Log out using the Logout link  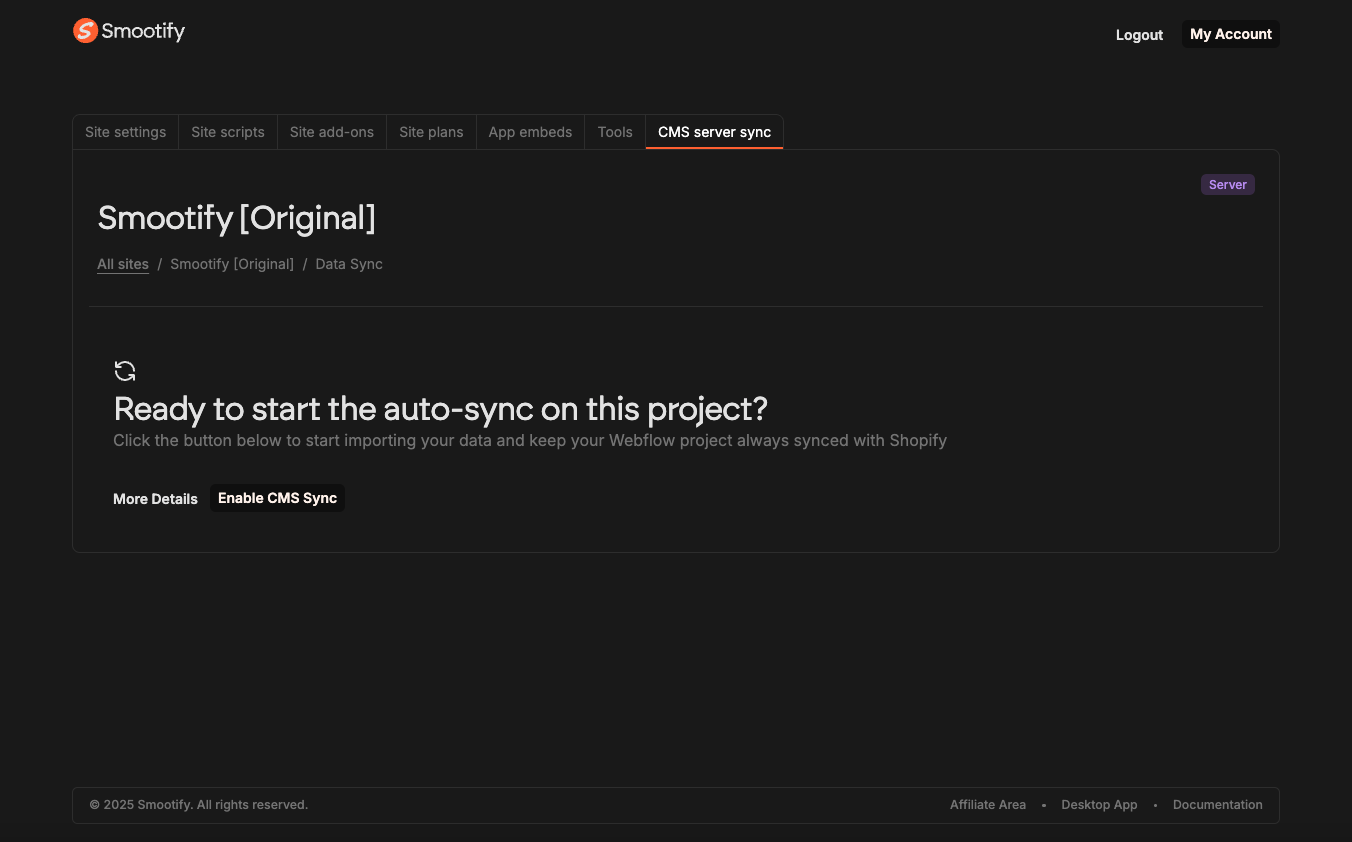(1139, 35)
